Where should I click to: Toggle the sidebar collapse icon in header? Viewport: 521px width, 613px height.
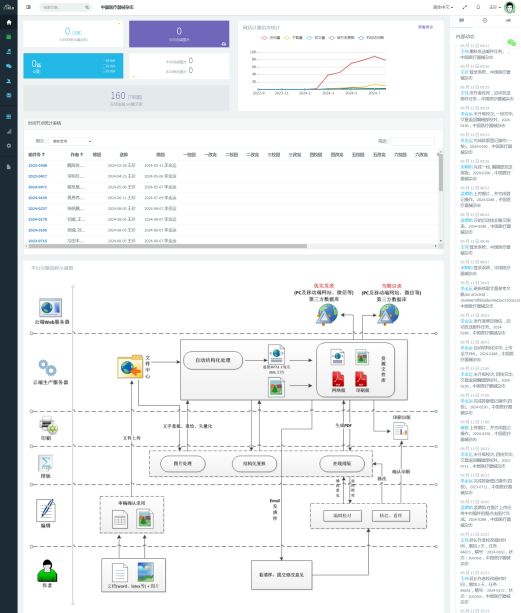29,7
